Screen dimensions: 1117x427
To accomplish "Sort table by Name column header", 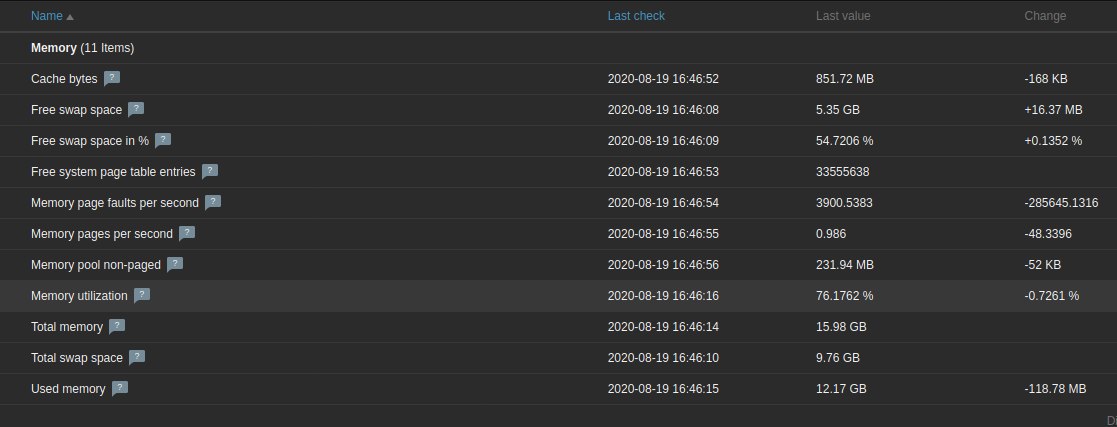I will tap(46, 16).
